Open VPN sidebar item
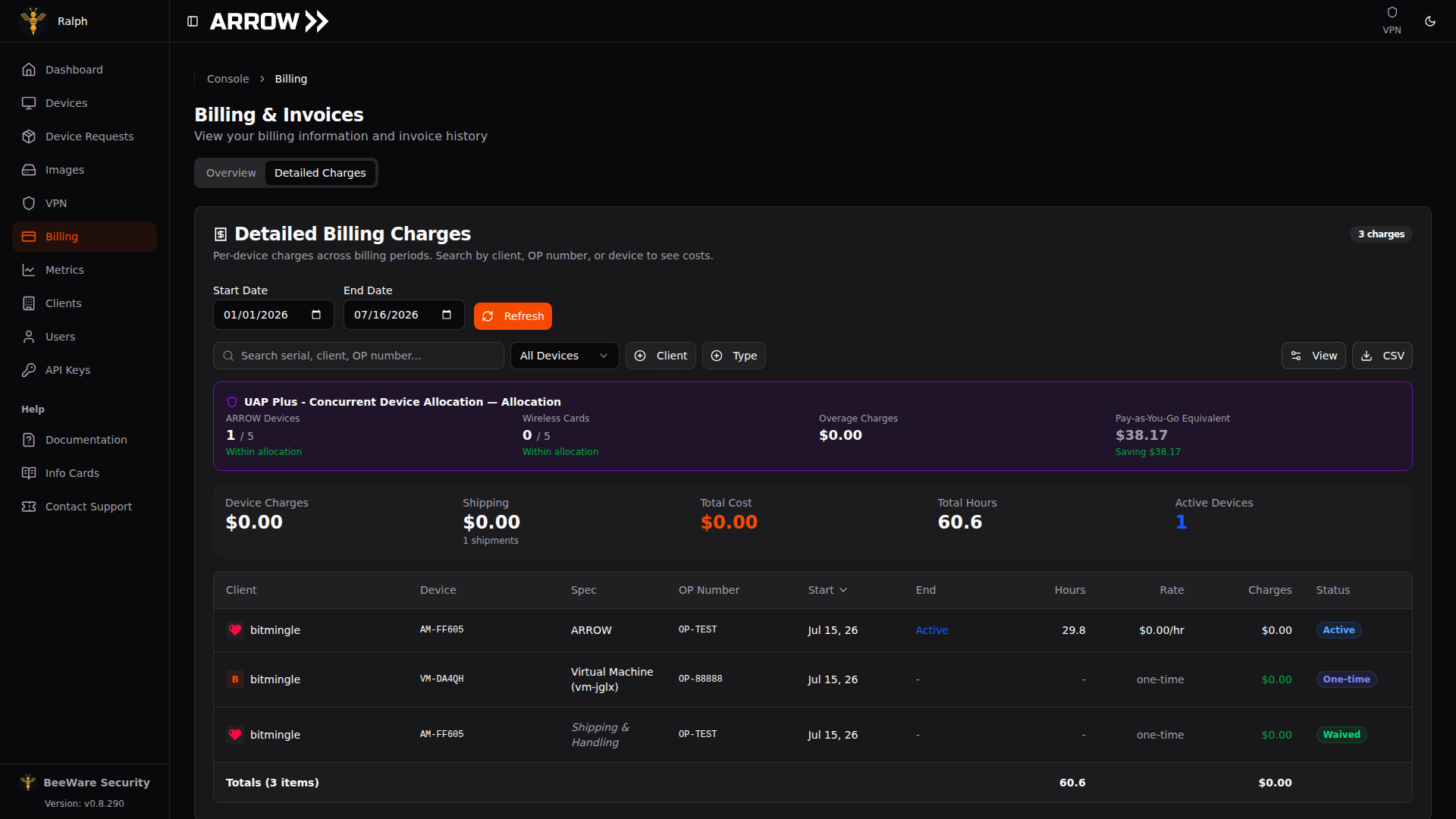 [x=84, y=203]
